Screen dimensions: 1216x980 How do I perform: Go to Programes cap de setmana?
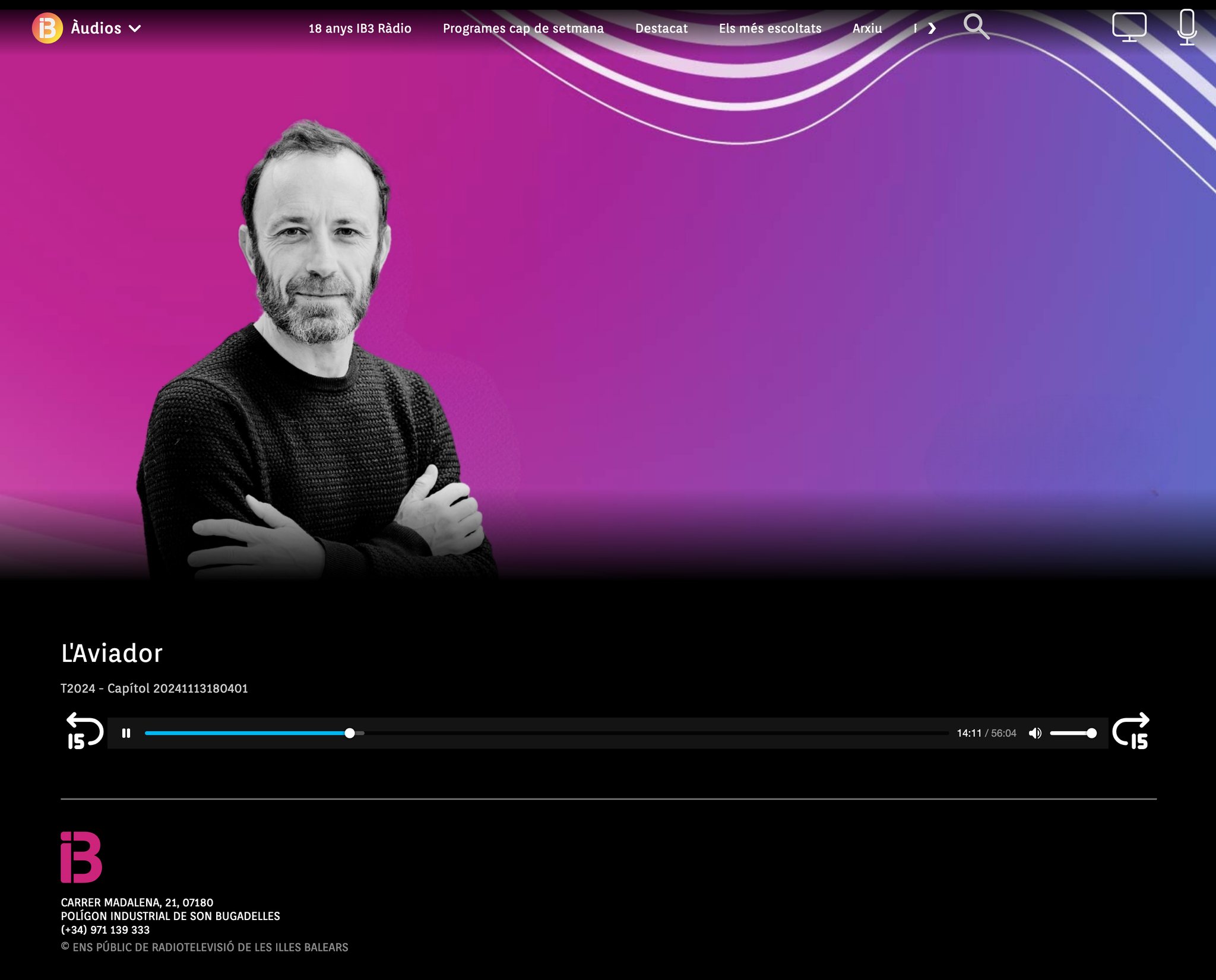pos(523,28)
